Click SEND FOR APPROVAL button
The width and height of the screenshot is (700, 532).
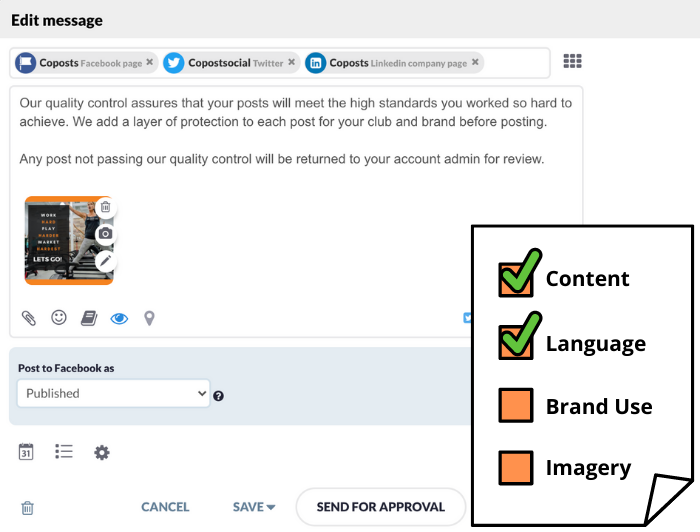pos(380,507)
